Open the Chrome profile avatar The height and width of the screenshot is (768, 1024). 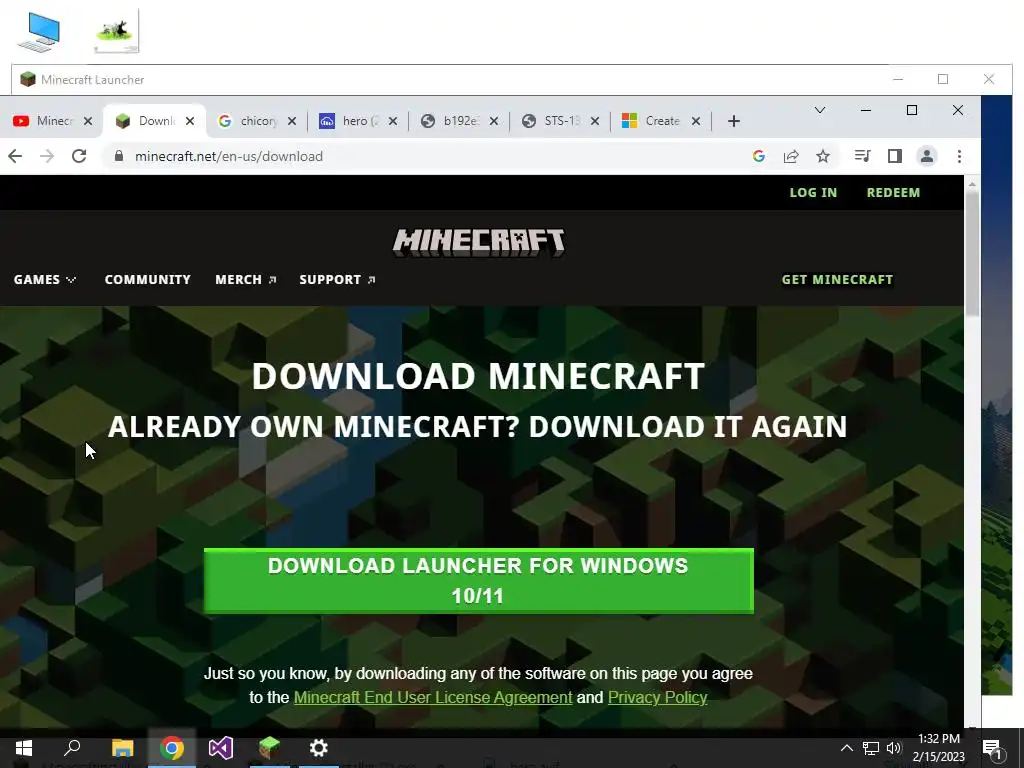[927, 156]
